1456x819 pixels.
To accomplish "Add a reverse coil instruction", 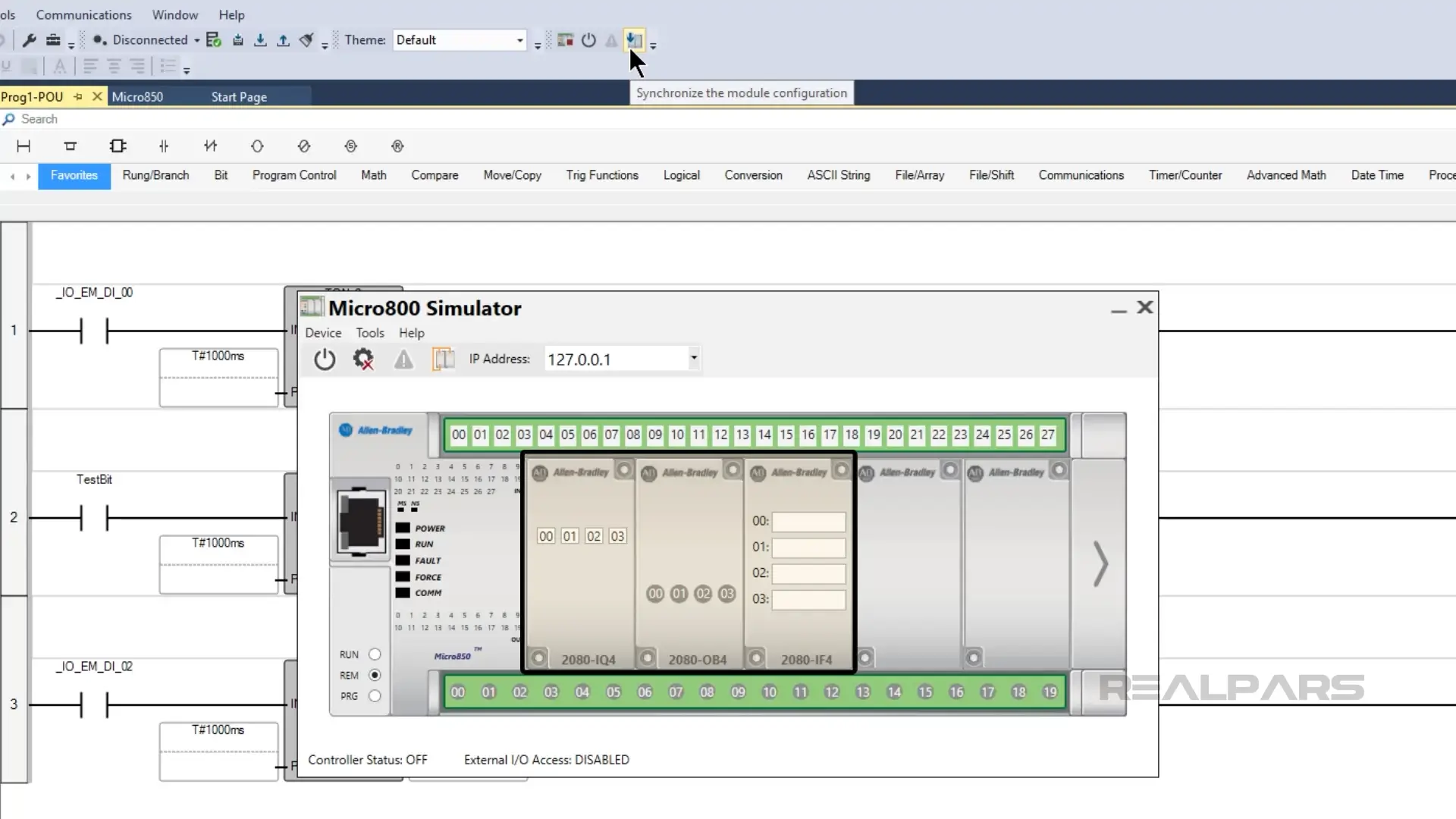I will coord(304,146).
